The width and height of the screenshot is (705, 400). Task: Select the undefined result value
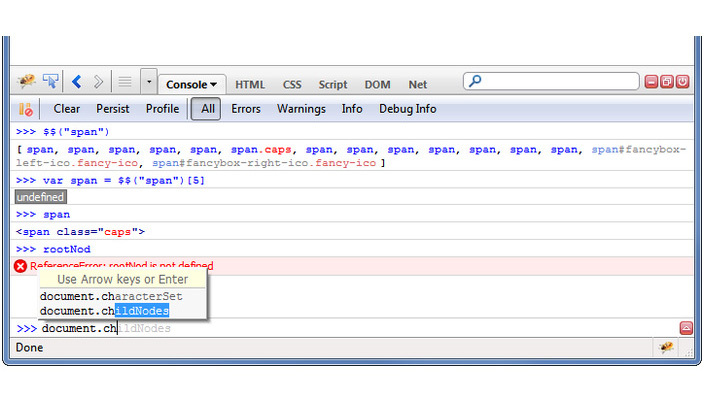(40, 197)
